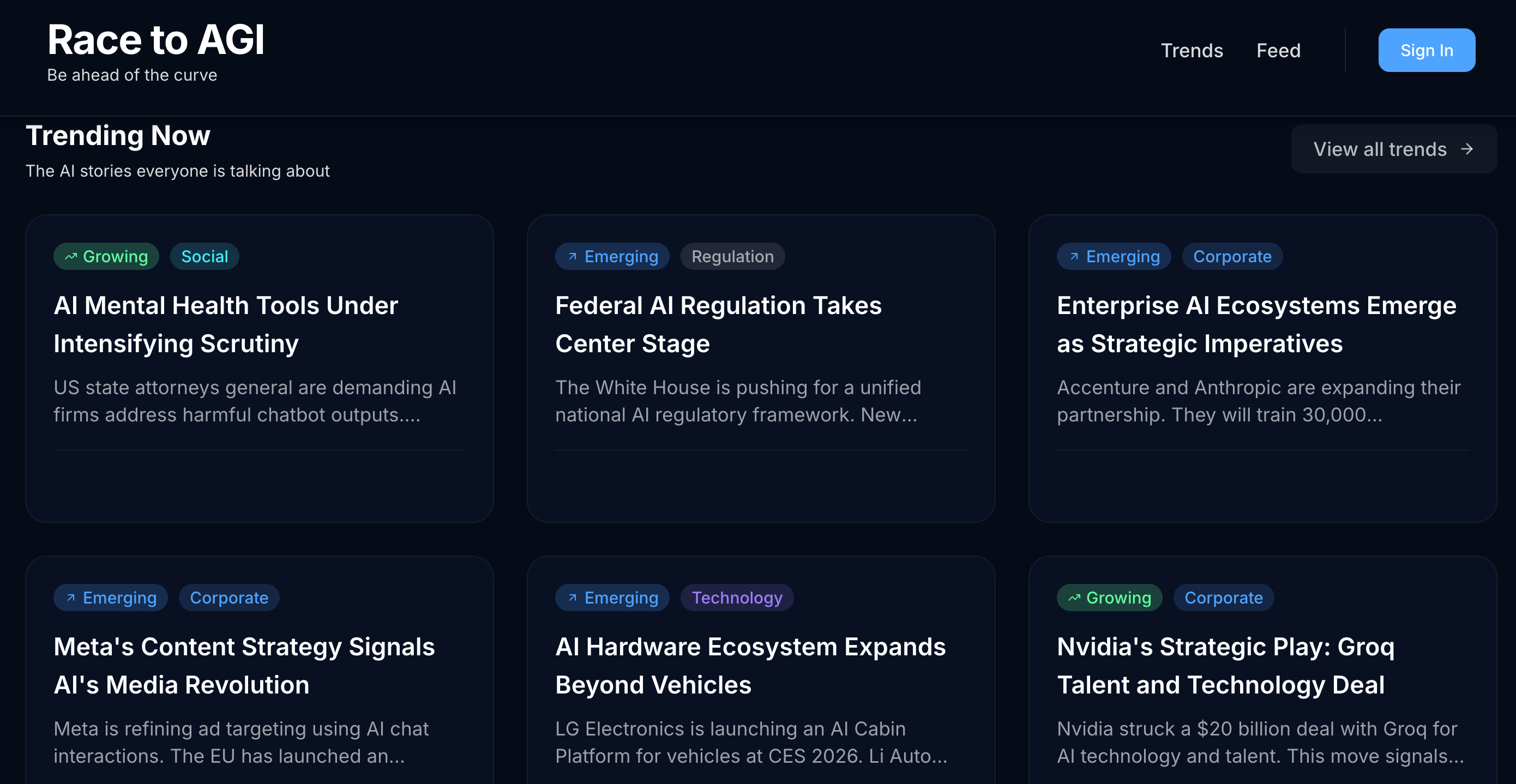Open the Feed navigation item
Image resolution: width=1516 pixels, height=784 pixels.
[1278, 51]
